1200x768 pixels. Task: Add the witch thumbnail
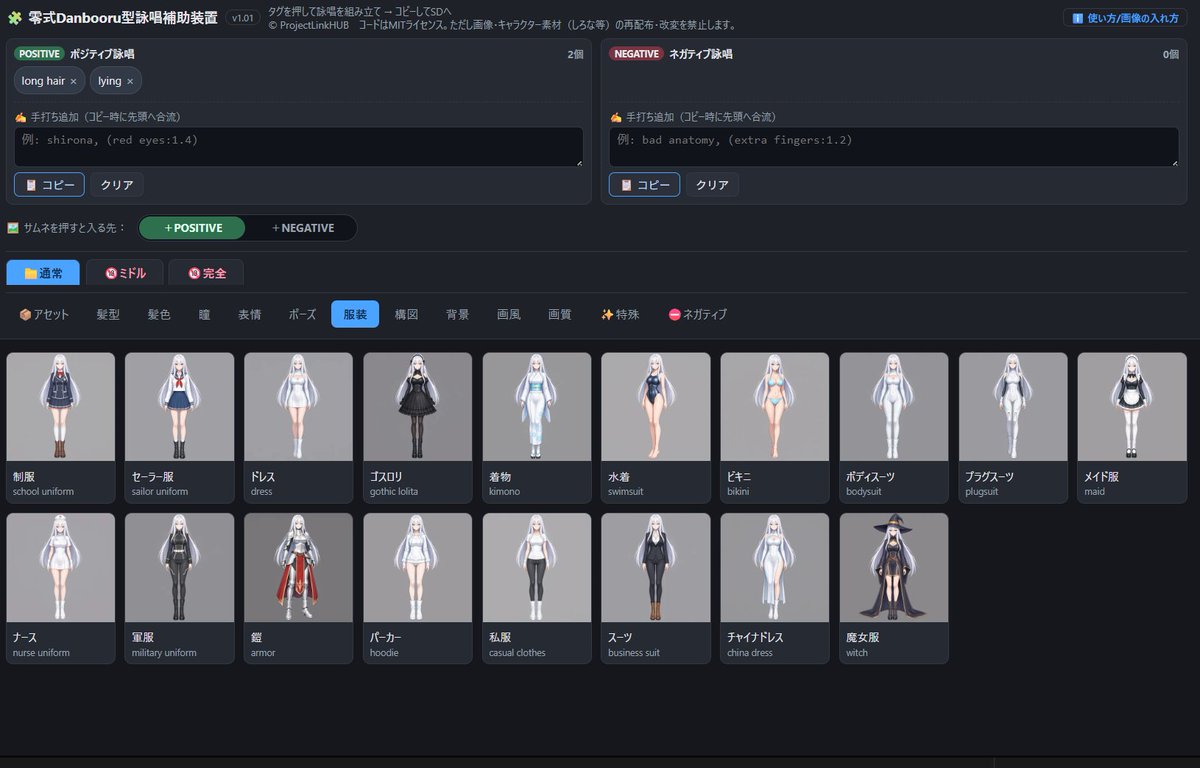(894, 588)
